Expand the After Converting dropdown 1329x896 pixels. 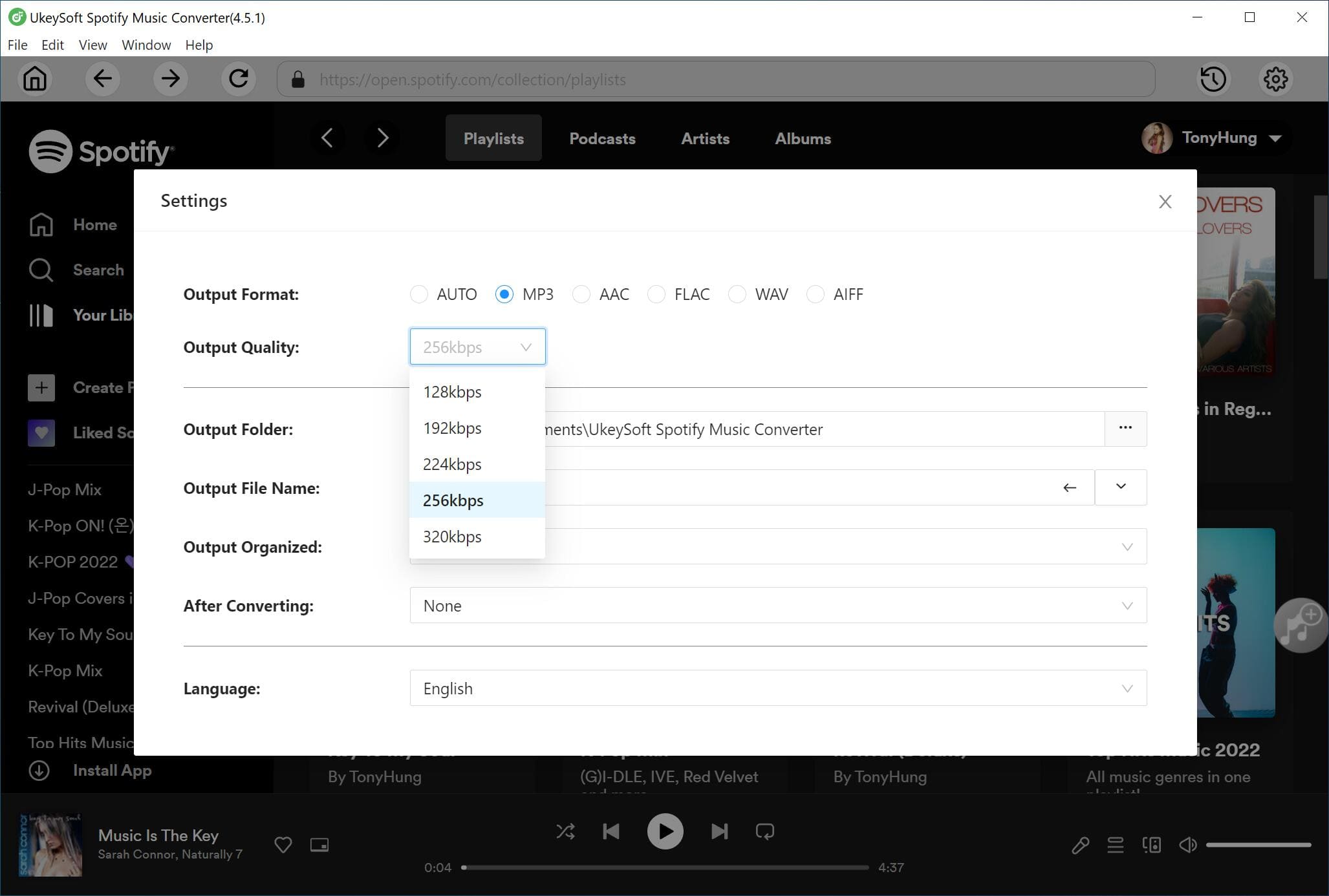coord(1127,605)
